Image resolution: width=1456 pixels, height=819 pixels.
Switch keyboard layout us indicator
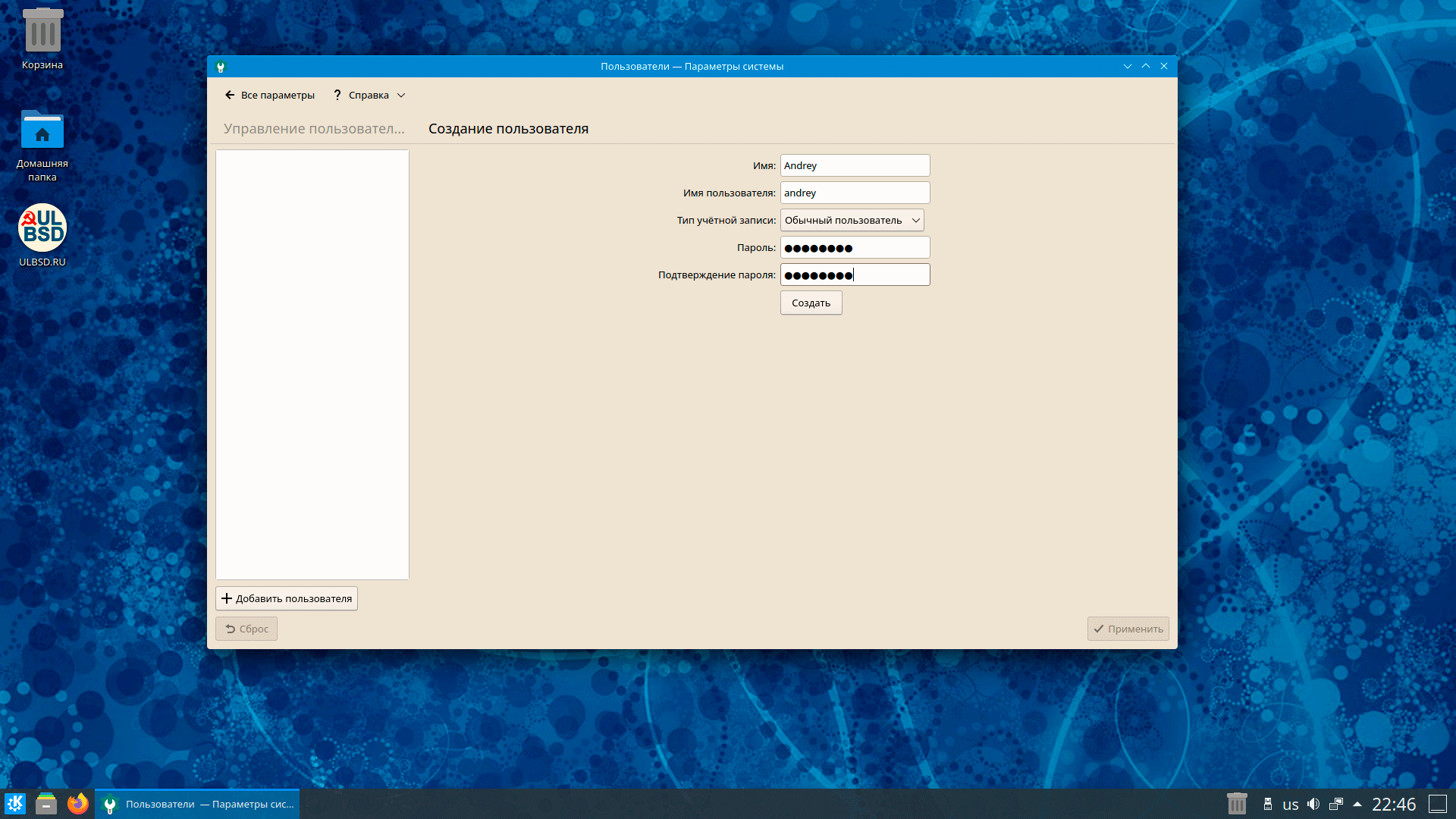pos(1290,805)
